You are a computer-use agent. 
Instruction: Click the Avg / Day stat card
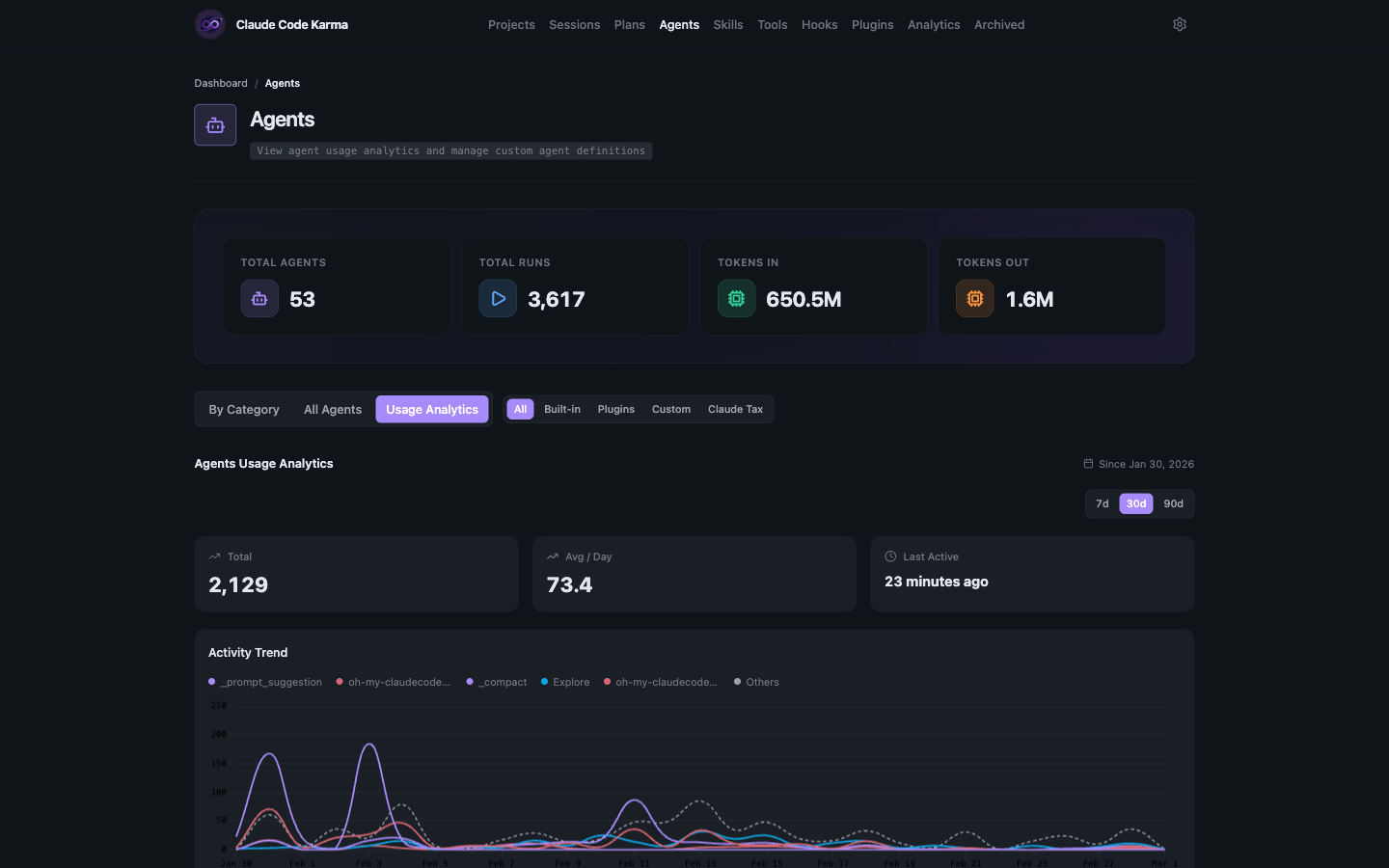pyautogui.click(x=694, y=574)
